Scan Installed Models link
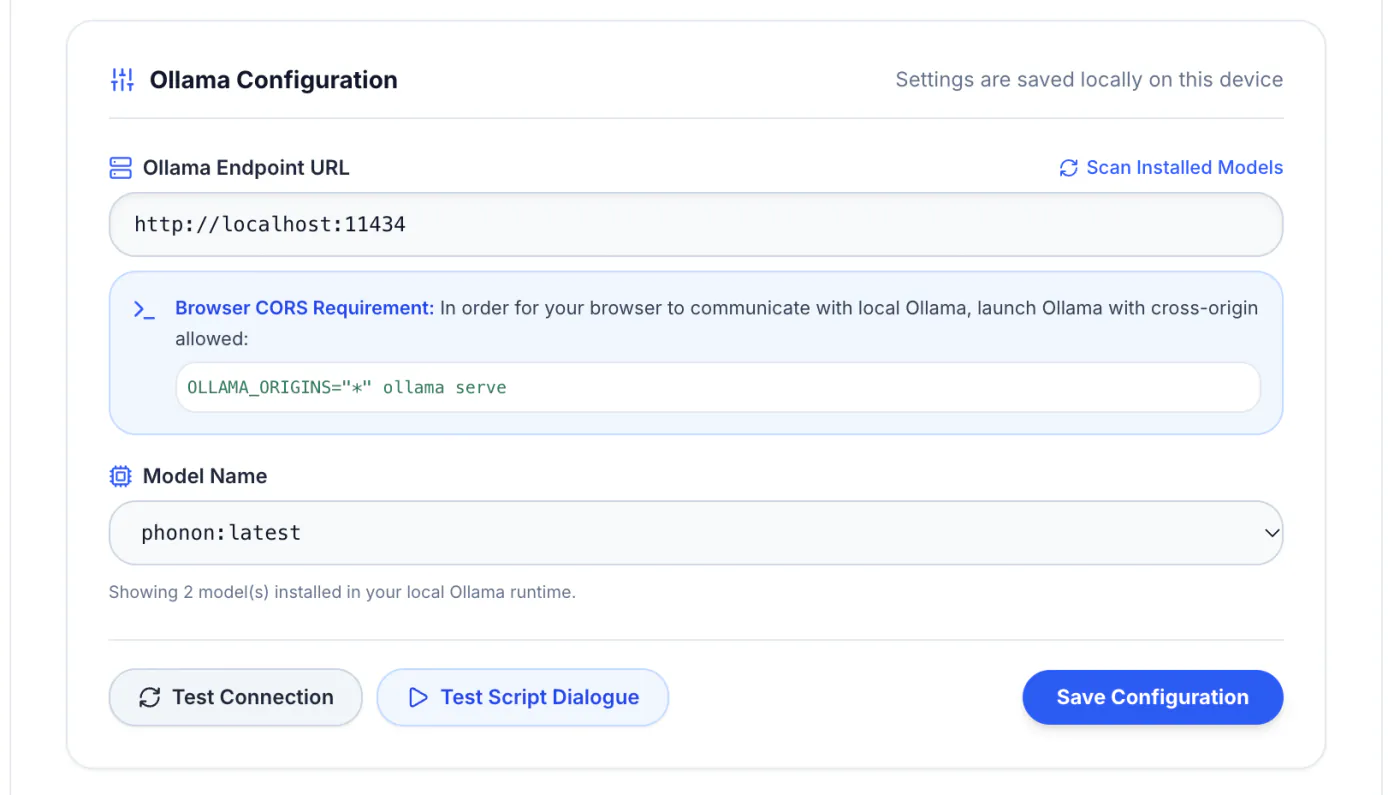Viewport: 1400px width, 795px height. 1171,168
